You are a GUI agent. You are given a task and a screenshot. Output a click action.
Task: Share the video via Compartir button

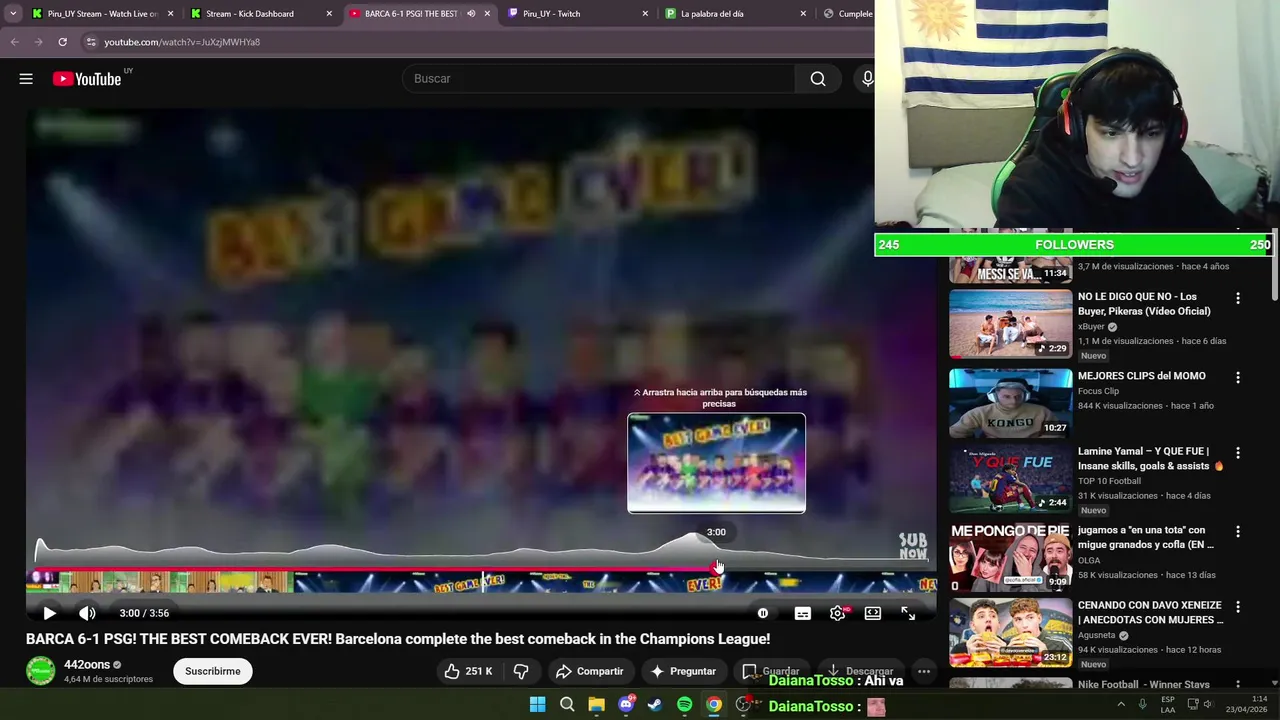tap(590, 671)
